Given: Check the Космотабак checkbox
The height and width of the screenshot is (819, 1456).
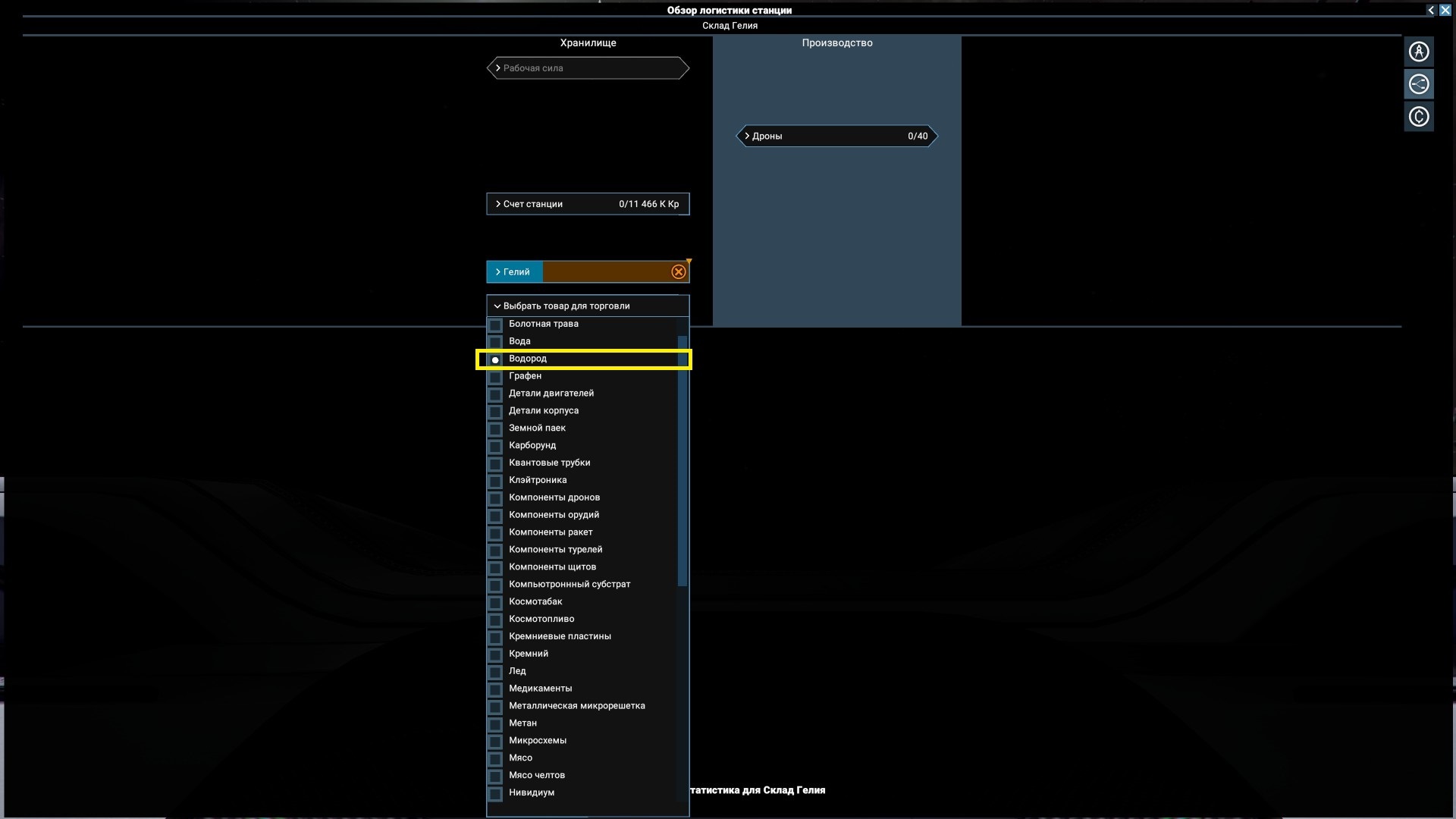Looking at the screenshot, I should (495, 603).
